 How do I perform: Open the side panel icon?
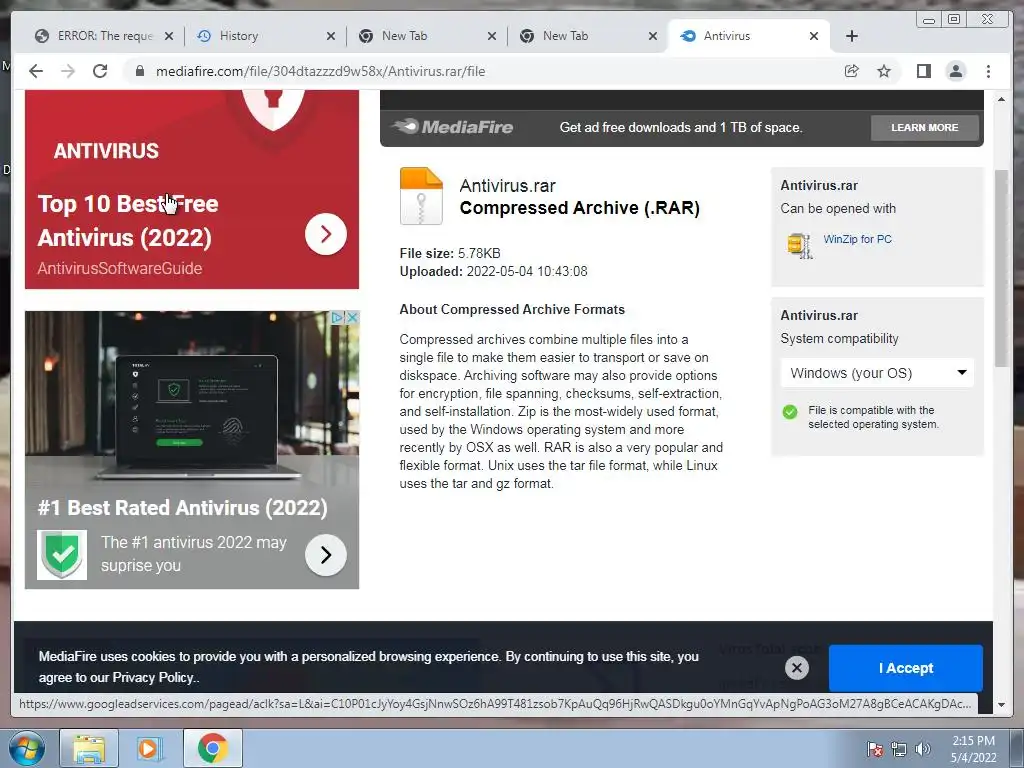(923, 71)
